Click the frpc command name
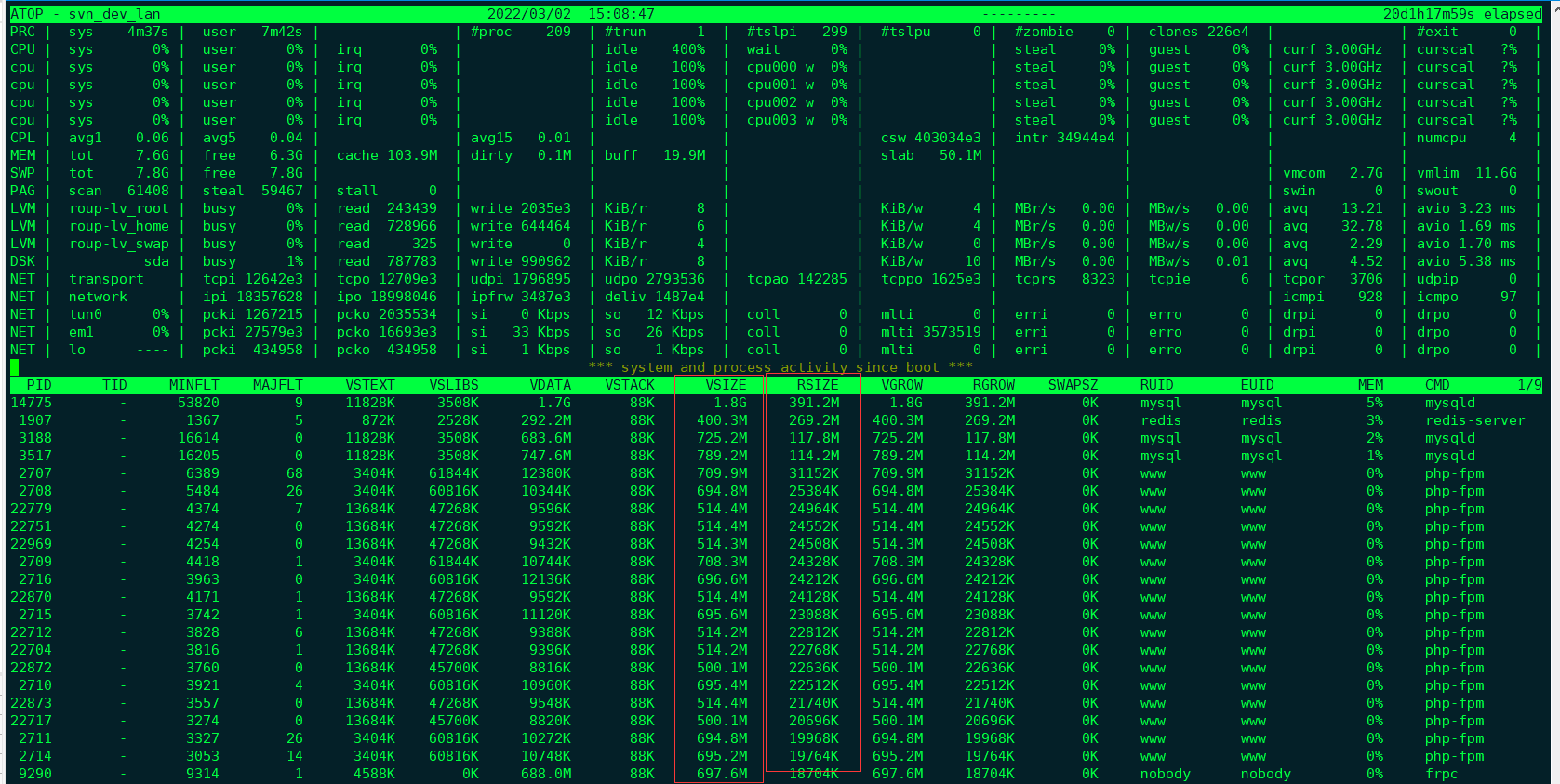1560x784 pixels. (x=1442, y=774)
